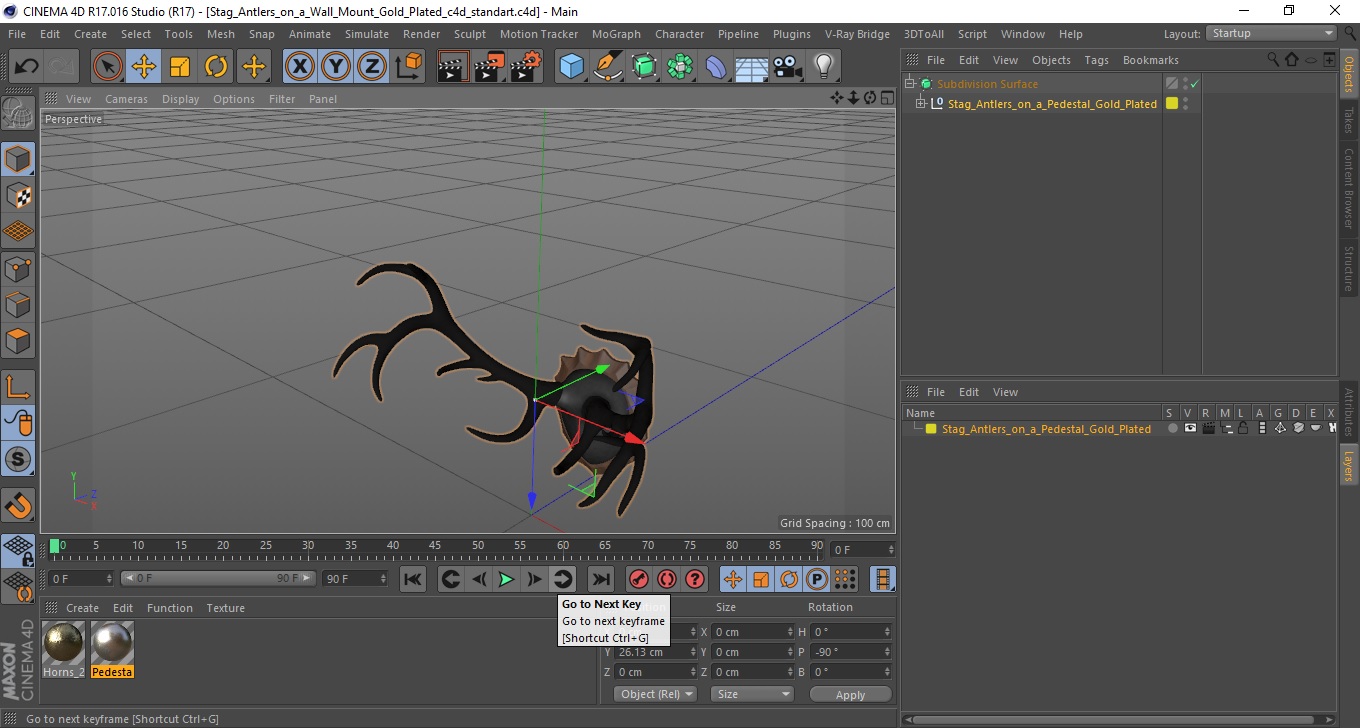
Task: Click Record Active Objects key icon
Action: (639, 579)
